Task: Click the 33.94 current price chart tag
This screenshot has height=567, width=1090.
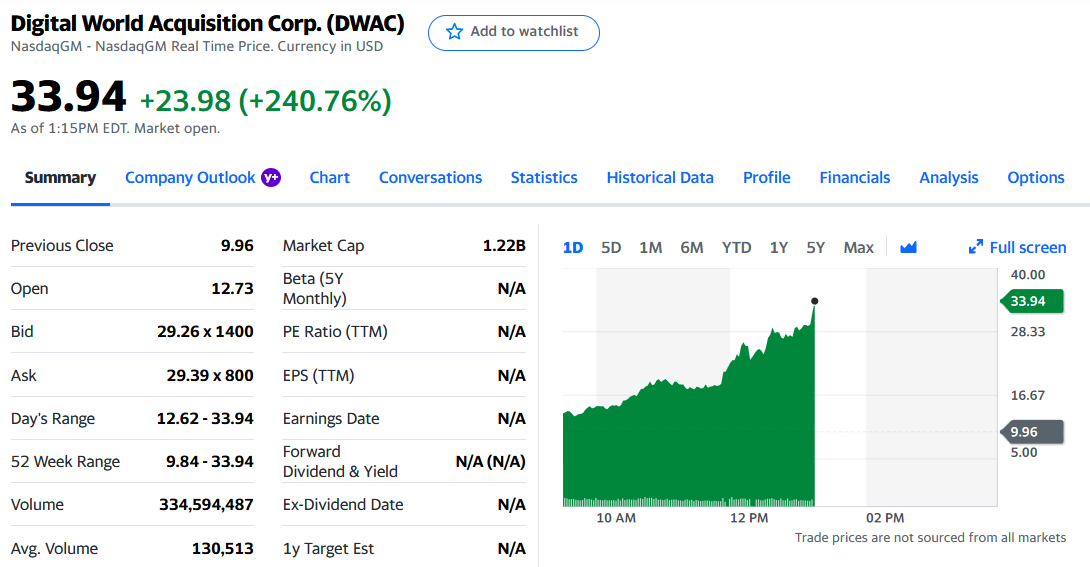Action: (x=1032, y=301)
